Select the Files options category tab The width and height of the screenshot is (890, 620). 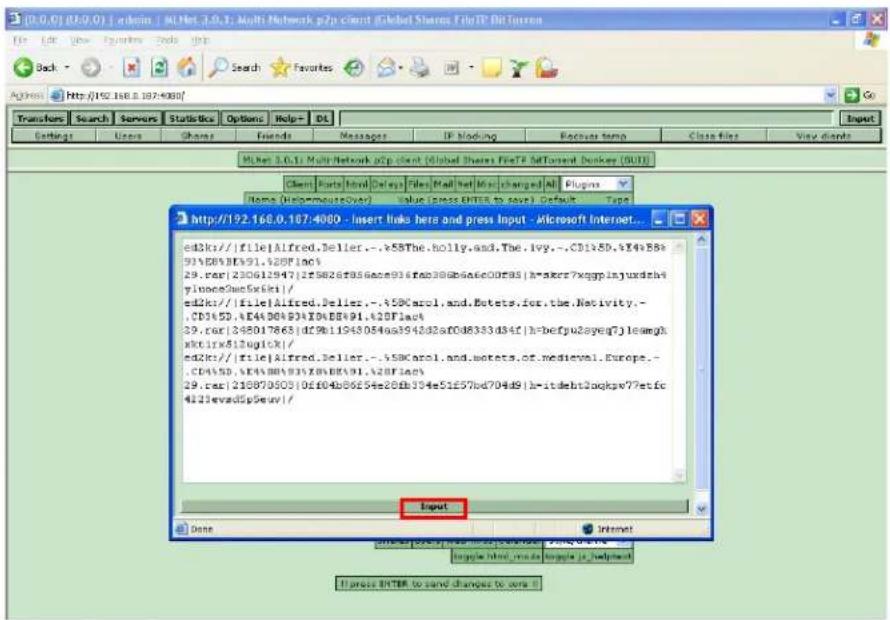tap(418, 184)
